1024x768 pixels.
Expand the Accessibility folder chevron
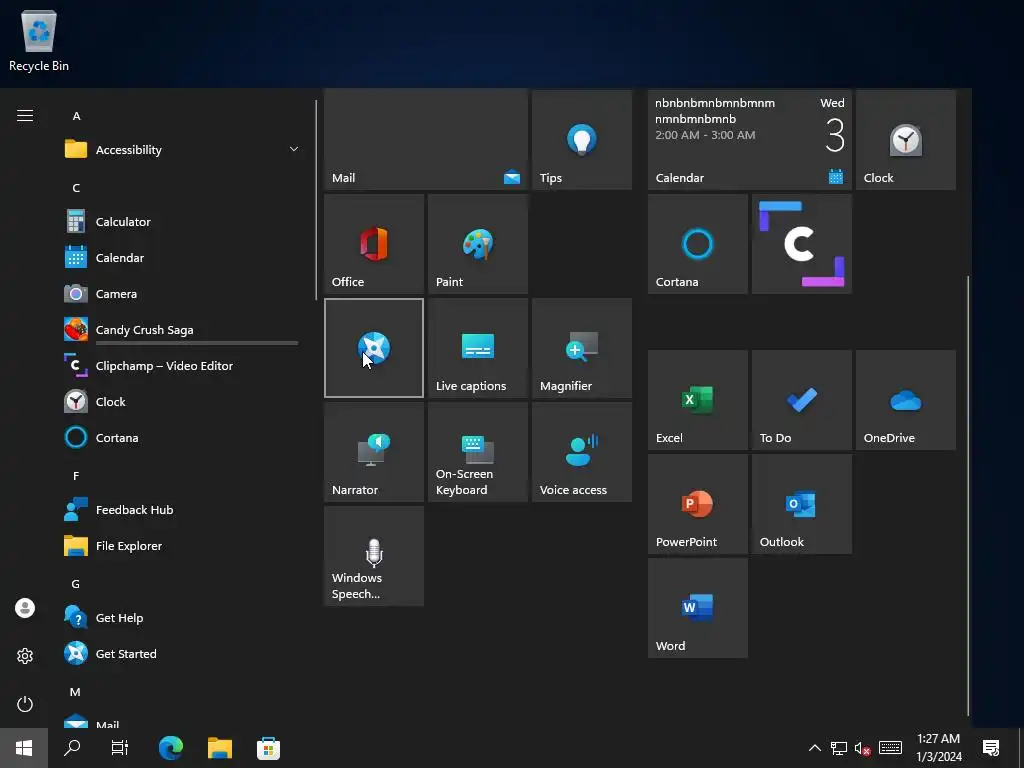[294, 150]
